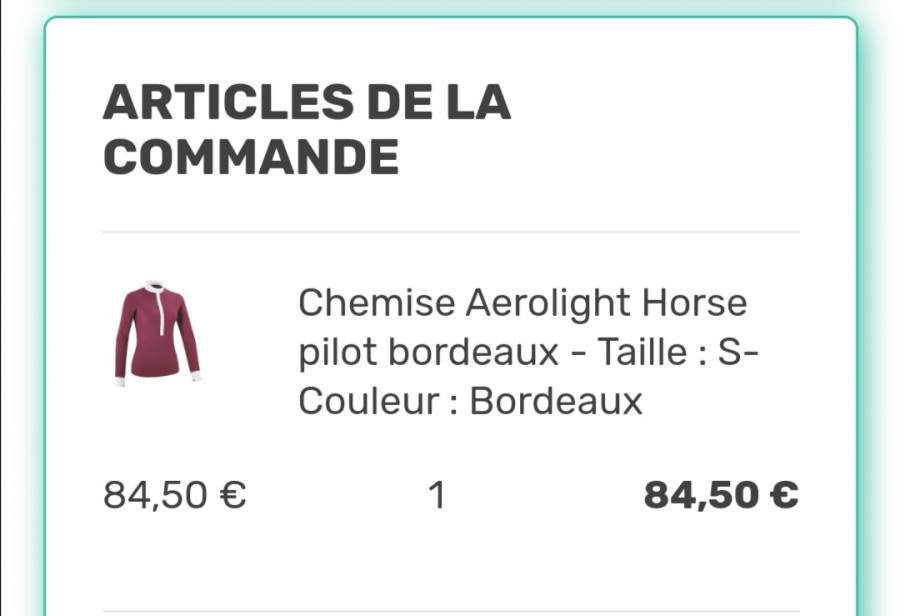This screenshot has height=616, width=900.
Task: Click the quantity value 1
Action: pos(436,495)
